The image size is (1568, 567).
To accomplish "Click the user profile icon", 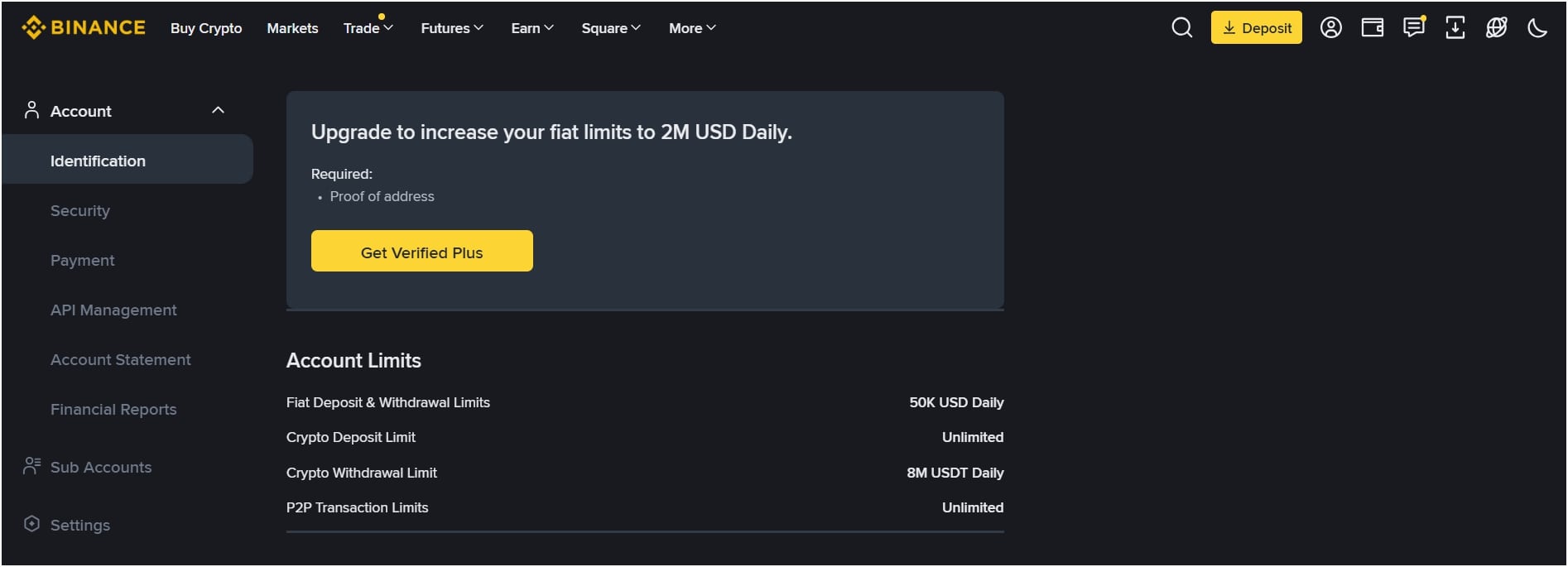I will pyautogui.click(x=1331, y=27).
